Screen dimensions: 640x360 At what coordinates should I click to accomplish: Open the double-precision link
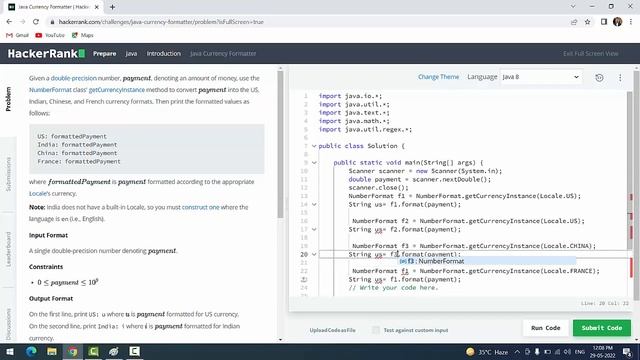(x=74, y=78)
